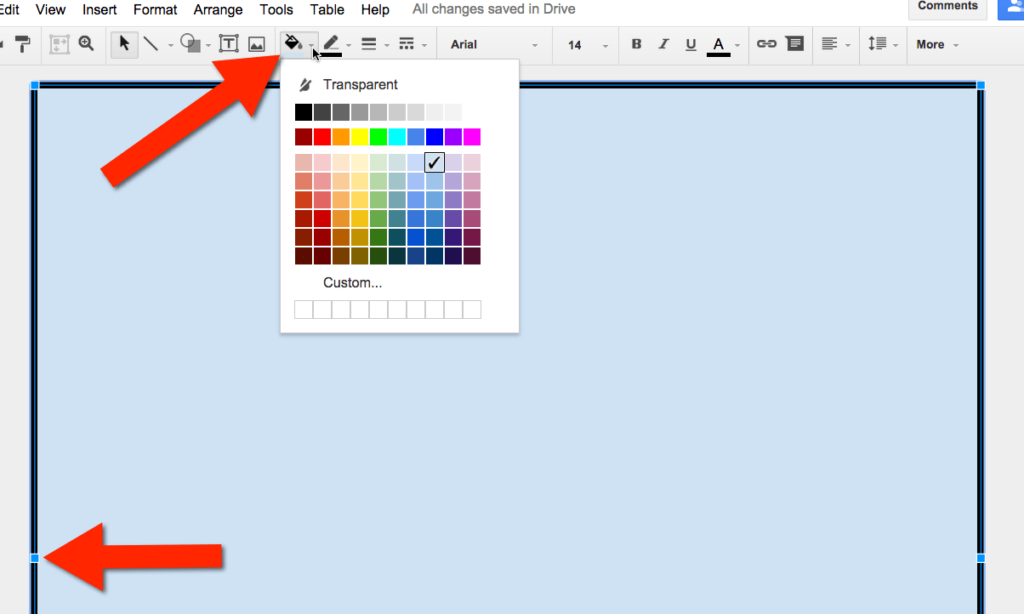1024x614 pixels.
Task: Toggle bold formatting
Action: [636, 44]
